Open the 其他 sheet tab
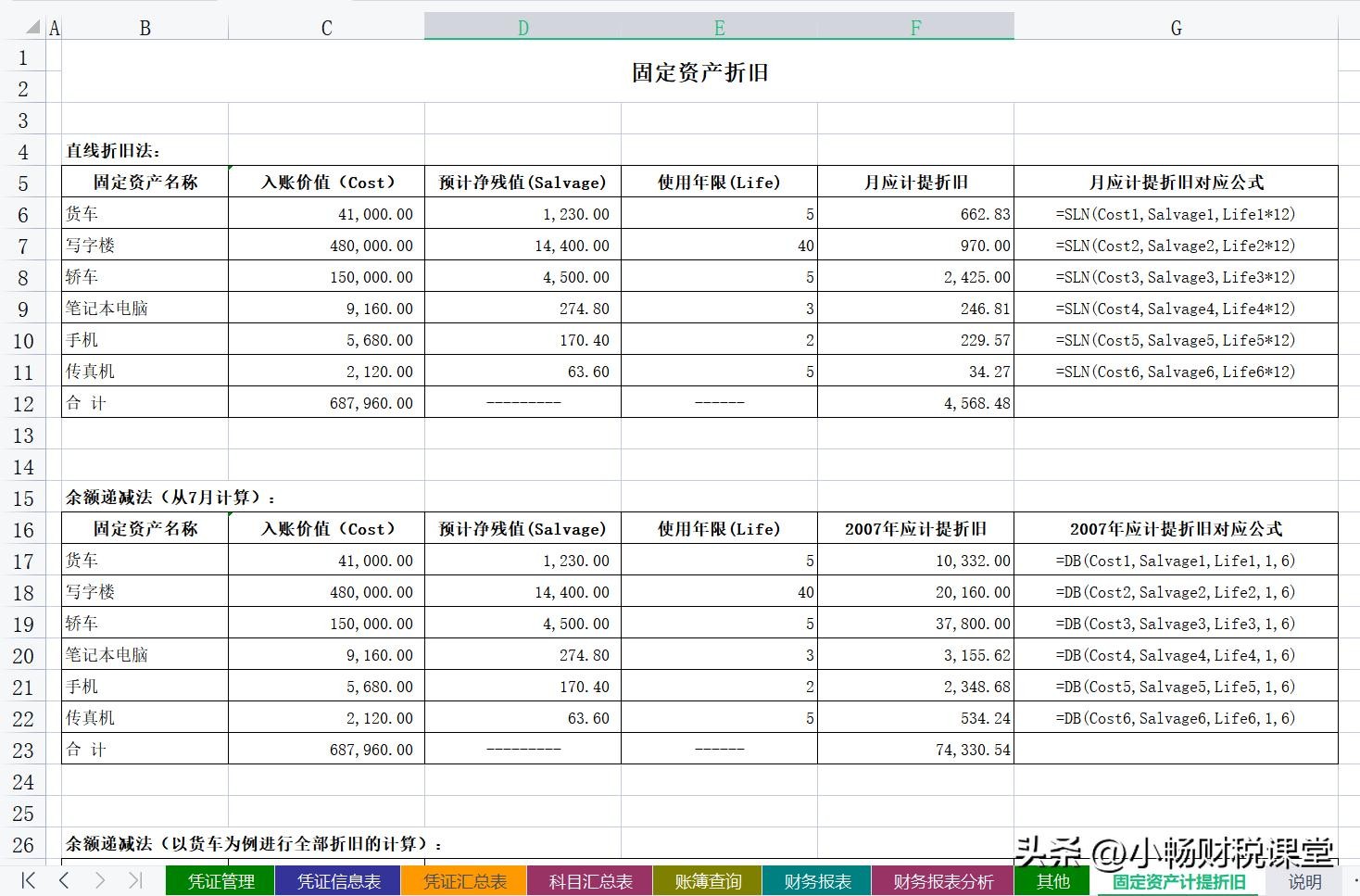 coord(1052,881)
